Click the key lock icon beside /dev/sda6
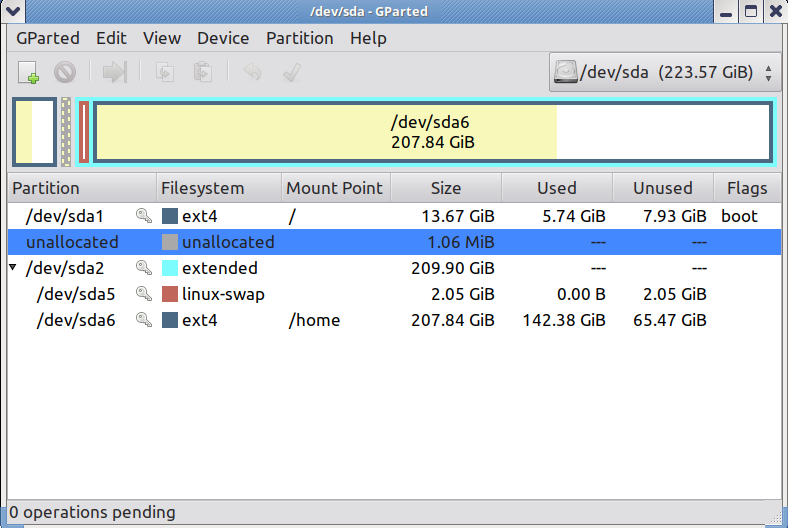Screen dimensions: 788x528 (144, 320)
